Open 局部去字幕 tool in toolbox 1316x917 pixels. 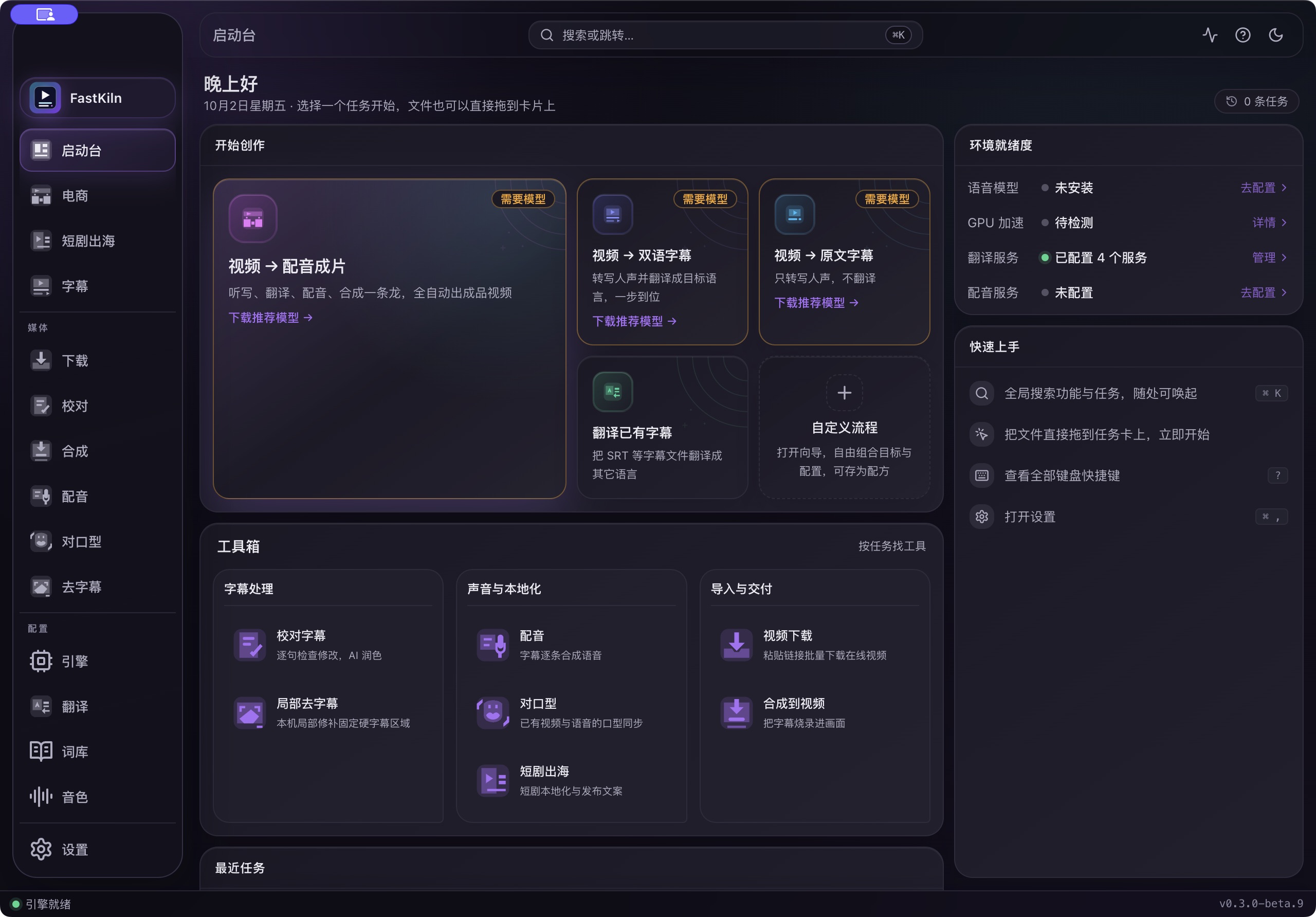(328, 712)
